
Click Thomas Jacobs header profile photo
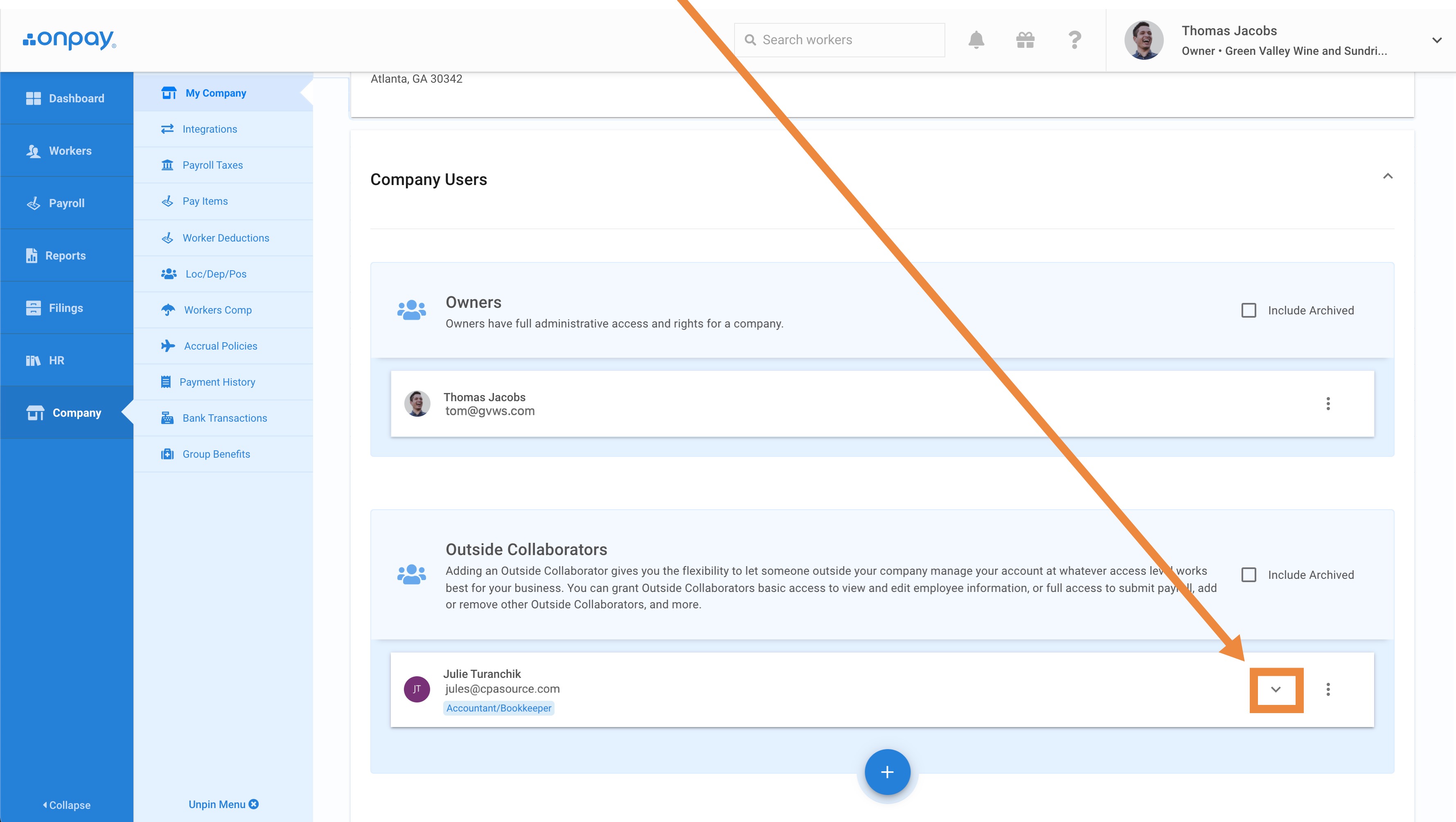(1144, 40)
